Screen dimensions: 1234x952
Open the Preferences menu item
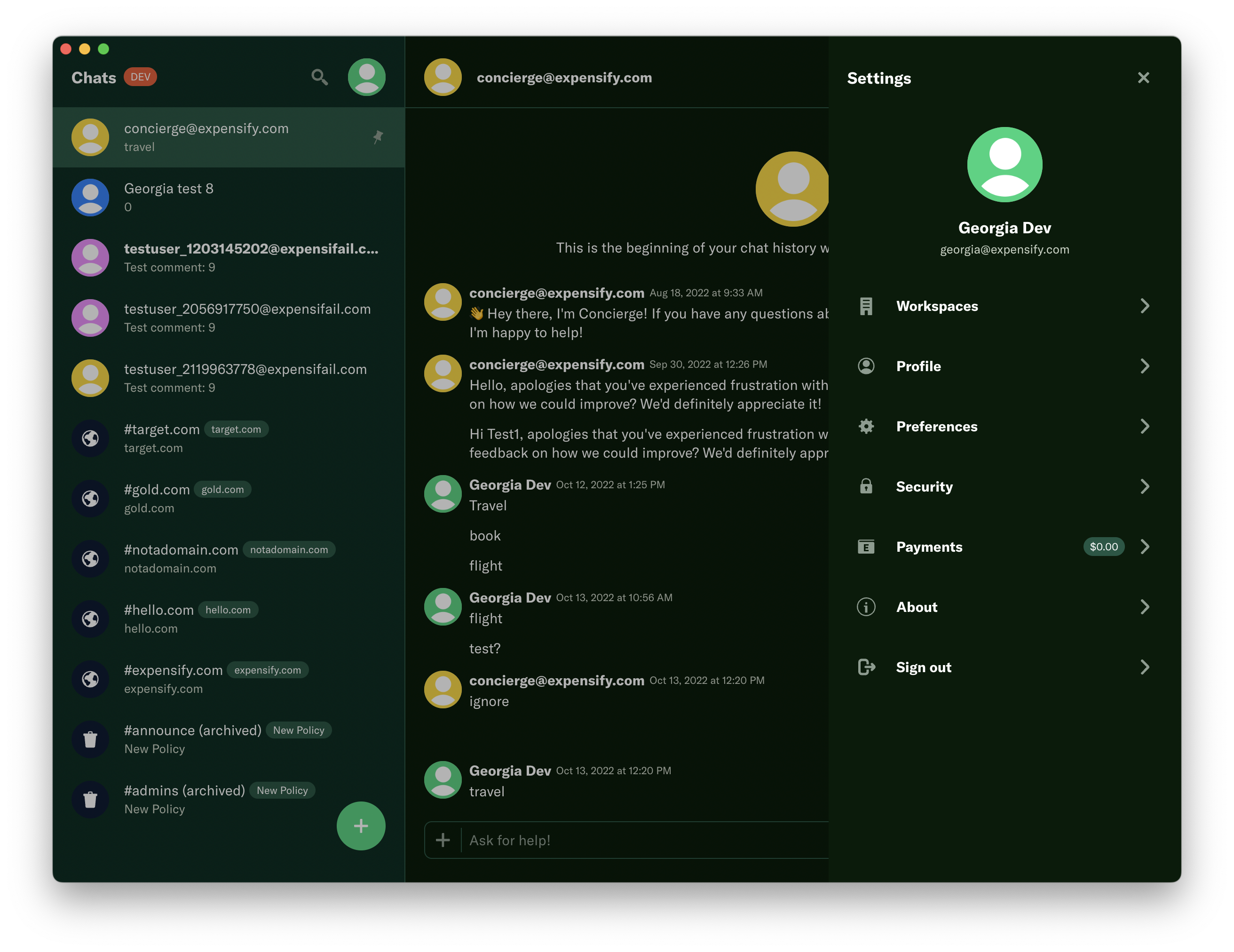click(936, 426)
